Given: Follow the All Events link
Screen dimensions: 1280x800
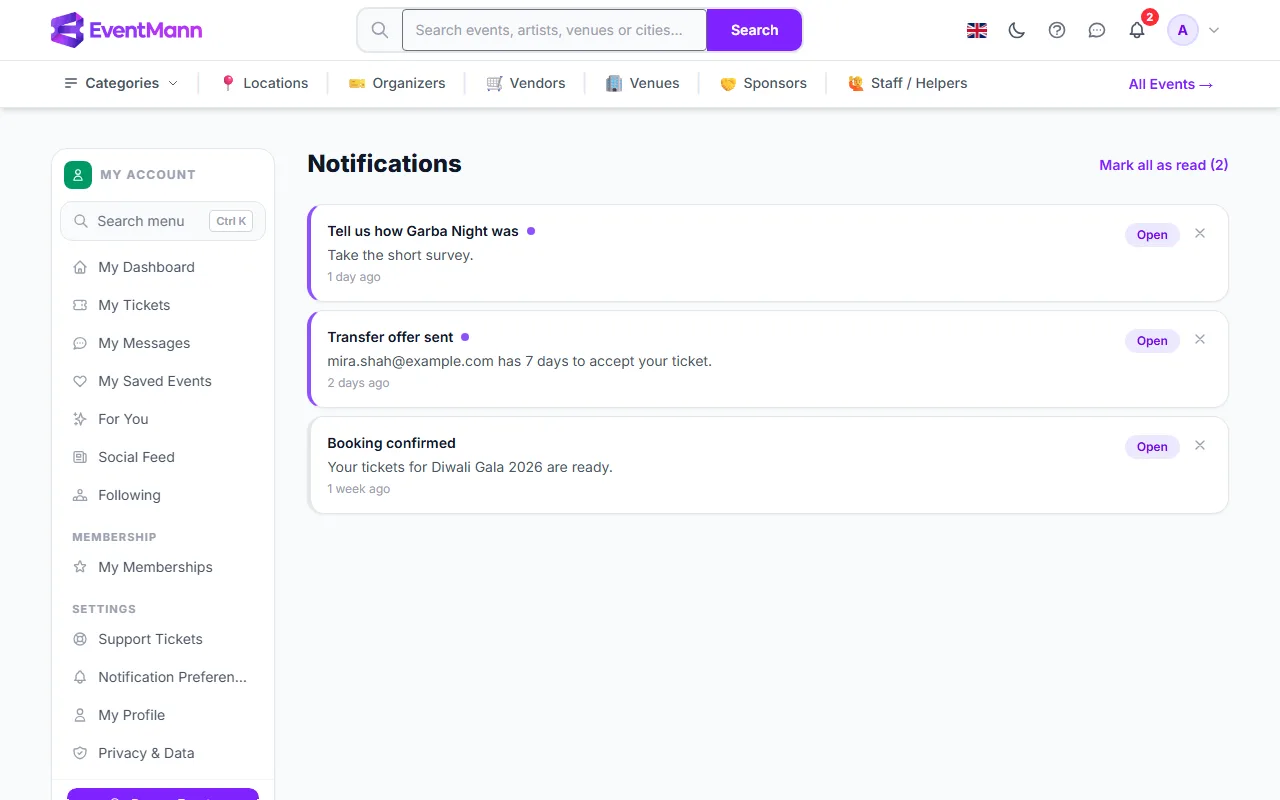Looking at the screenshot, I should click(x=1171, y=84).
